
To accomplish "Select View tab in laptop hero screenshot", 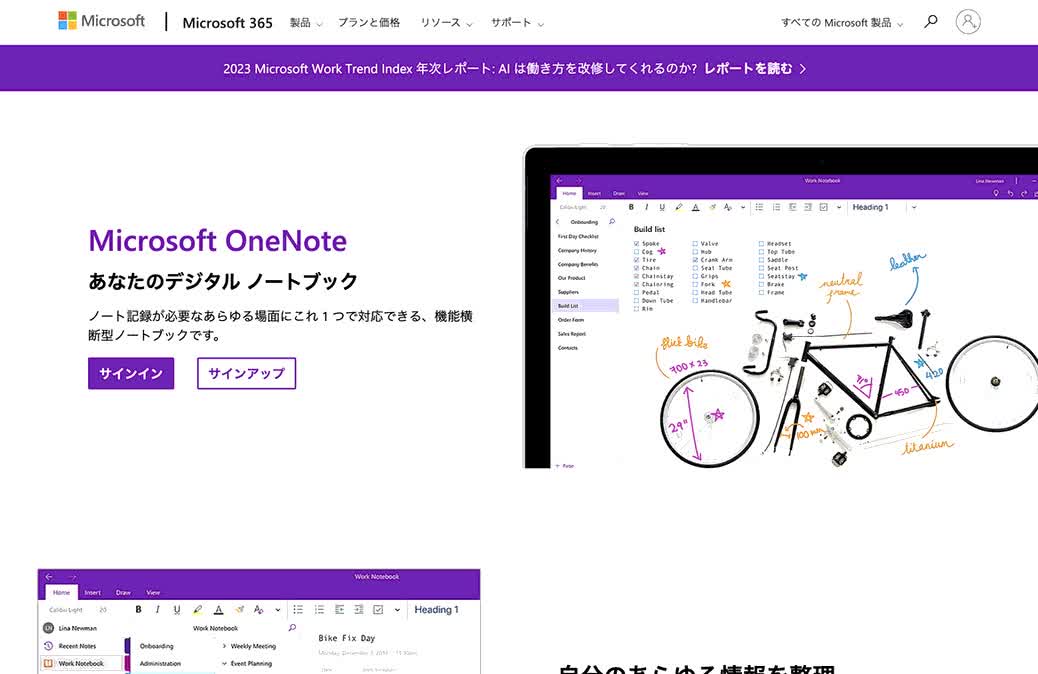I will (x=643, y=193).
